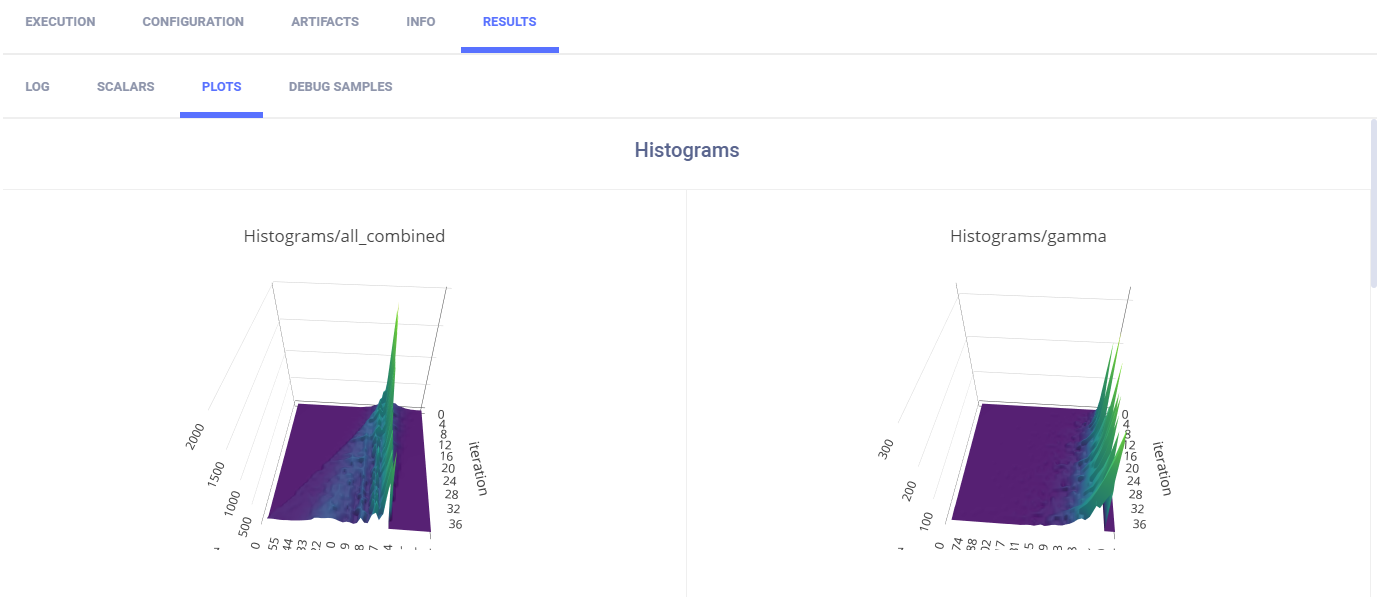Open the LOG sub-tab
Image resolution: width=1380 pixels, height=597 pixels.
pyautogui.click(x=37, y=87)
